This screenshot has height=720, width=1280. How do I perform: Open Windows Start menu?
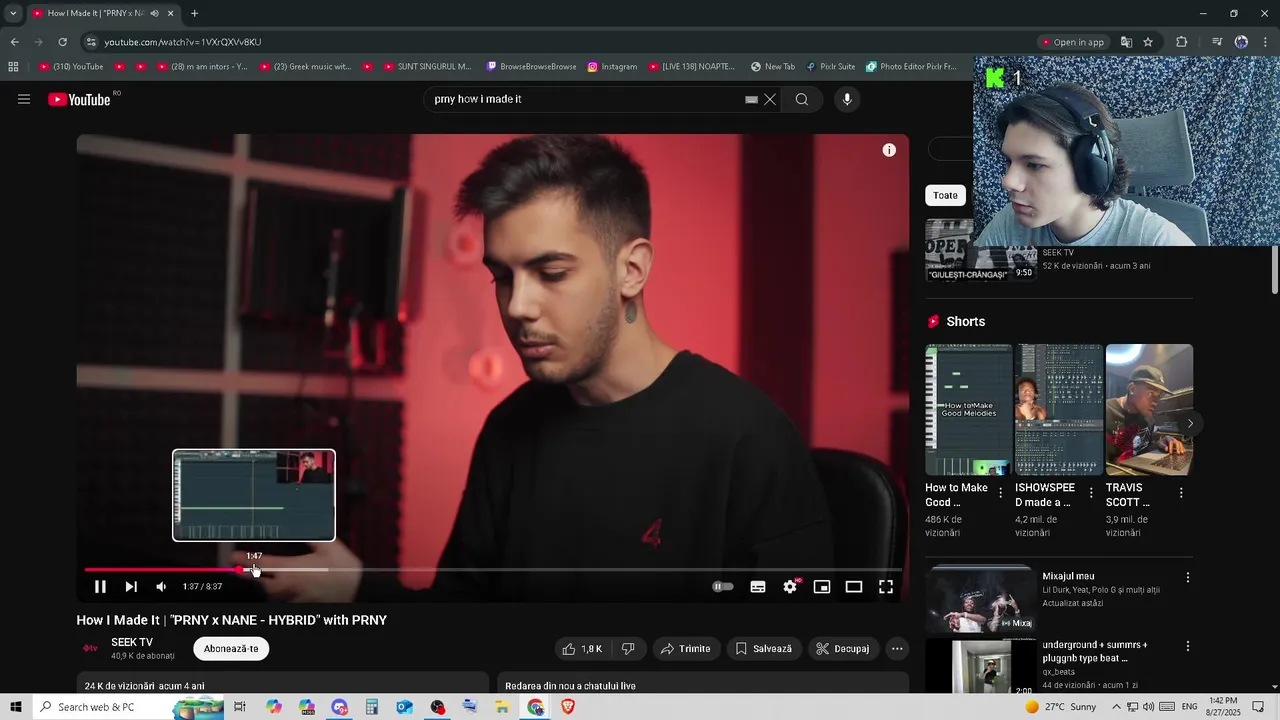click(15, 707)
